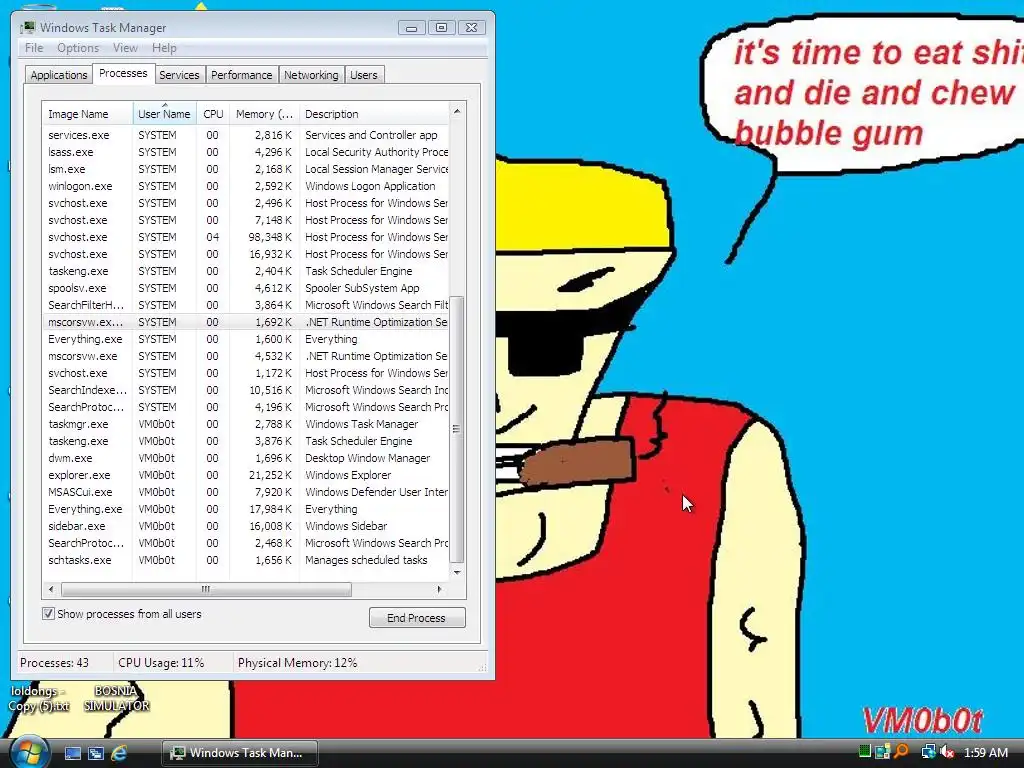Select mscorsvw.exe using 4,532 K memory
Viewport: 1024px width, 768px height.
(x=246, y=356)
